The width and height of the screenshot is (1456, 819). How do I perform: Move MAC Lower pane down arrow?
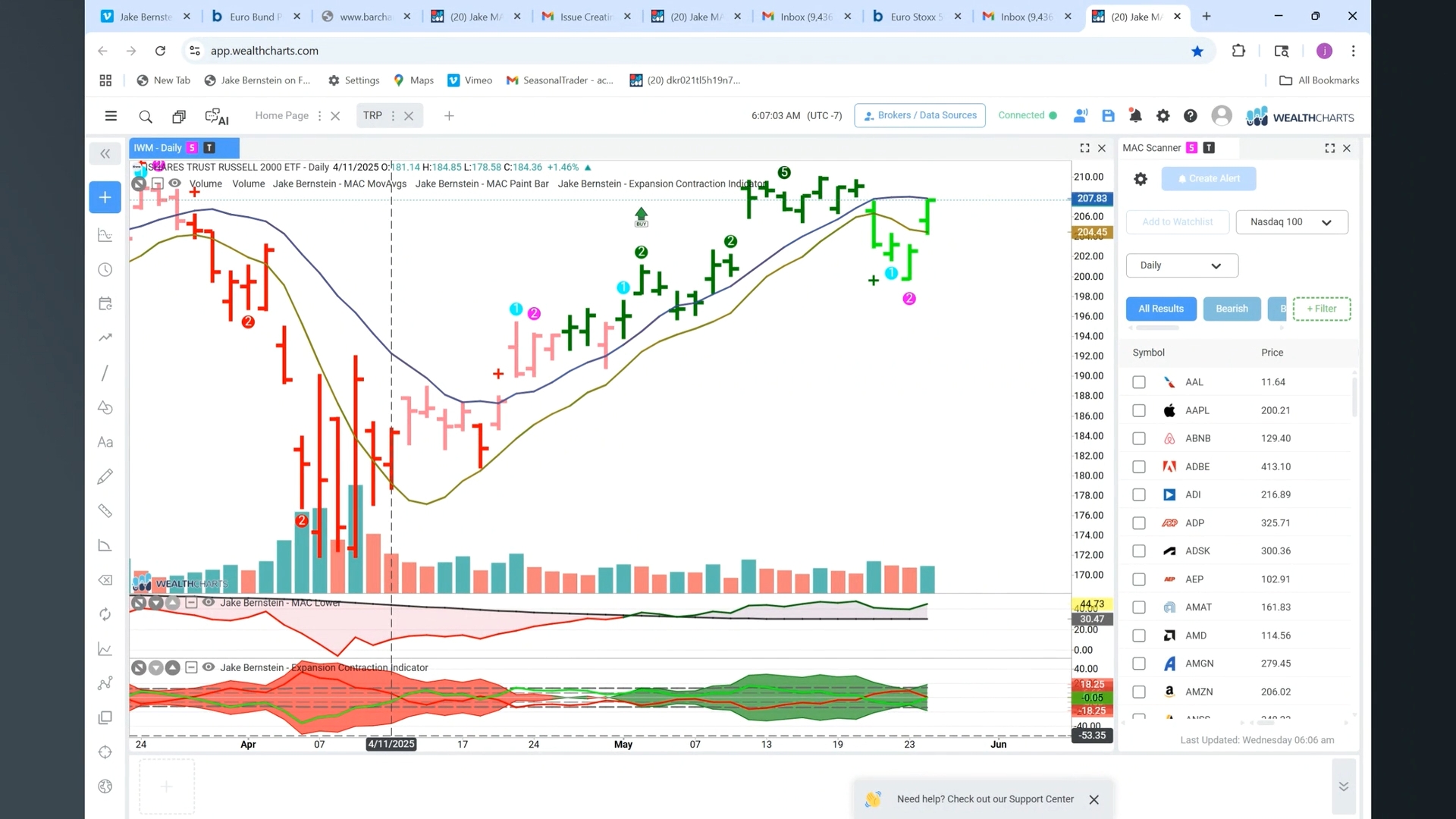tap(155, 603)
